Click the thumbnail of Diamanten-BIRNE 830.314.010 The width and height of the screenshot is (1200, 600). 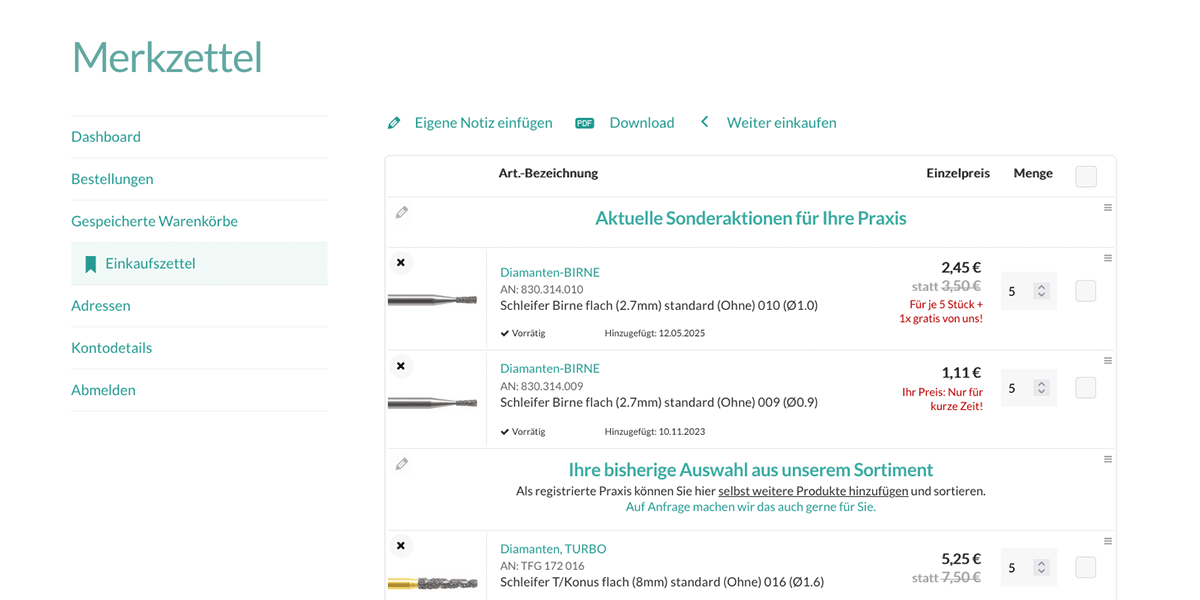(433, 299)
